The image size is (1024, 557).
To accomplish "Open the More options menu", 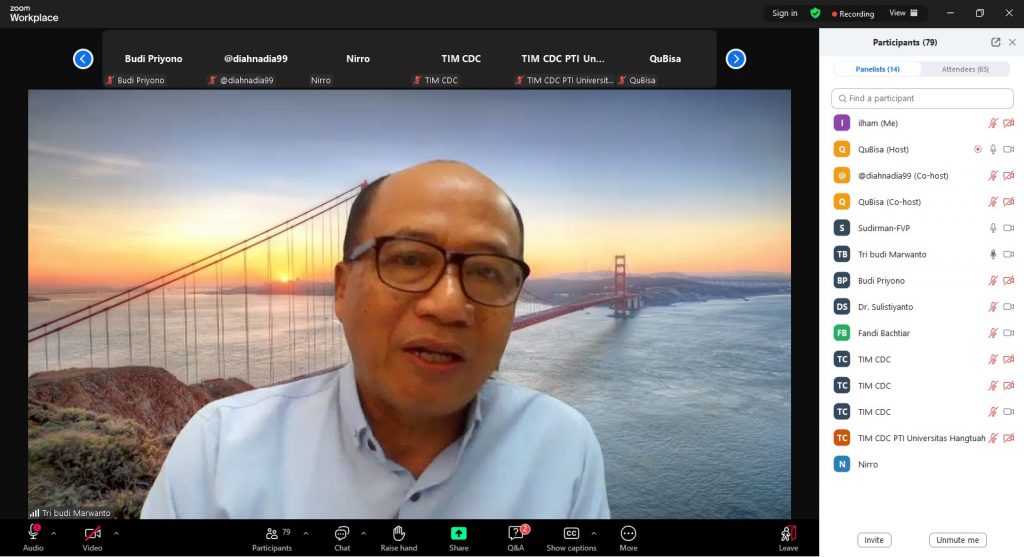I will (x=628, y=534).
